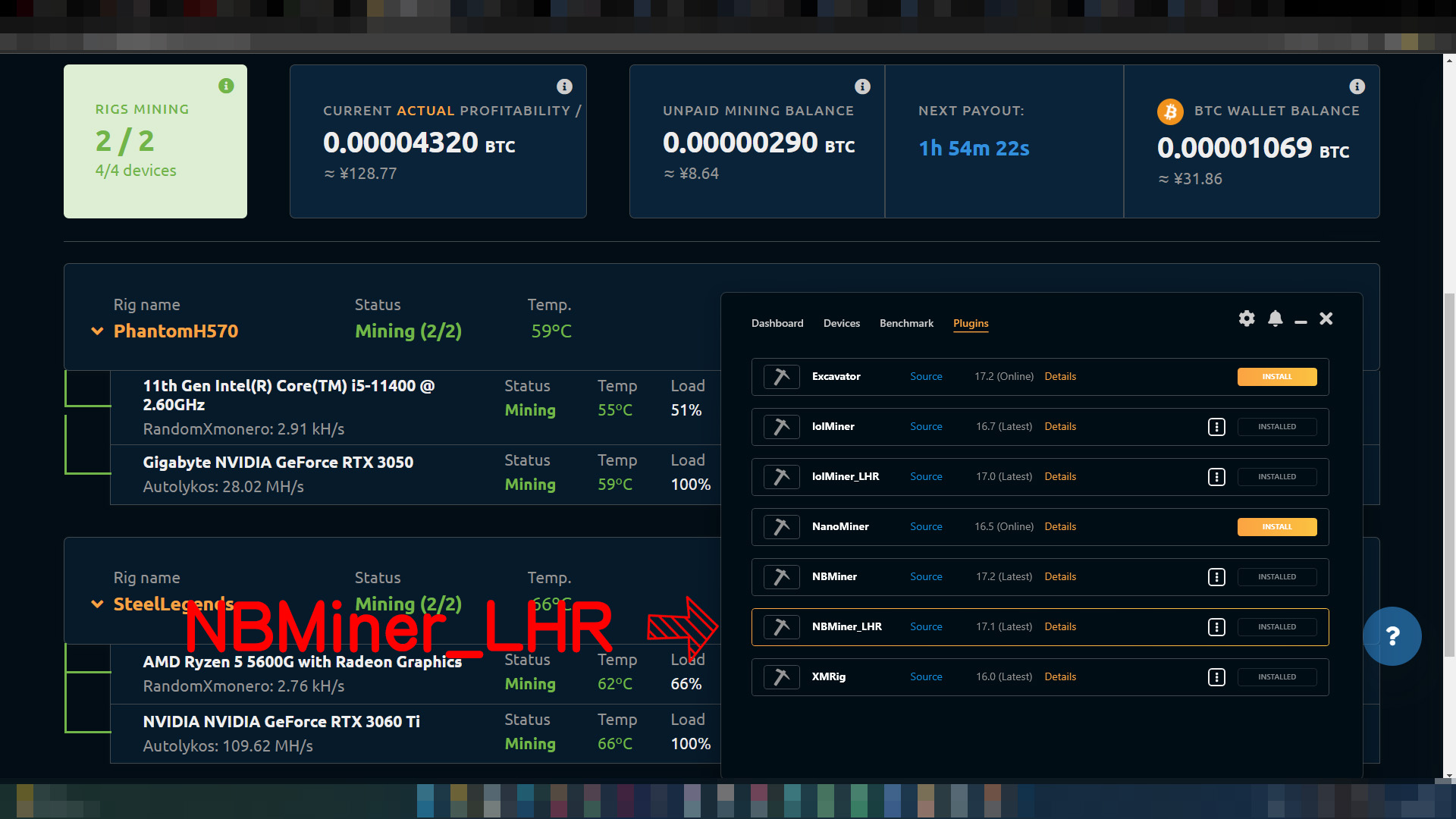Screen dimensions: 1456x819
Task: Click the next payout countdown 1h 54m 22s
Action: 974,149
